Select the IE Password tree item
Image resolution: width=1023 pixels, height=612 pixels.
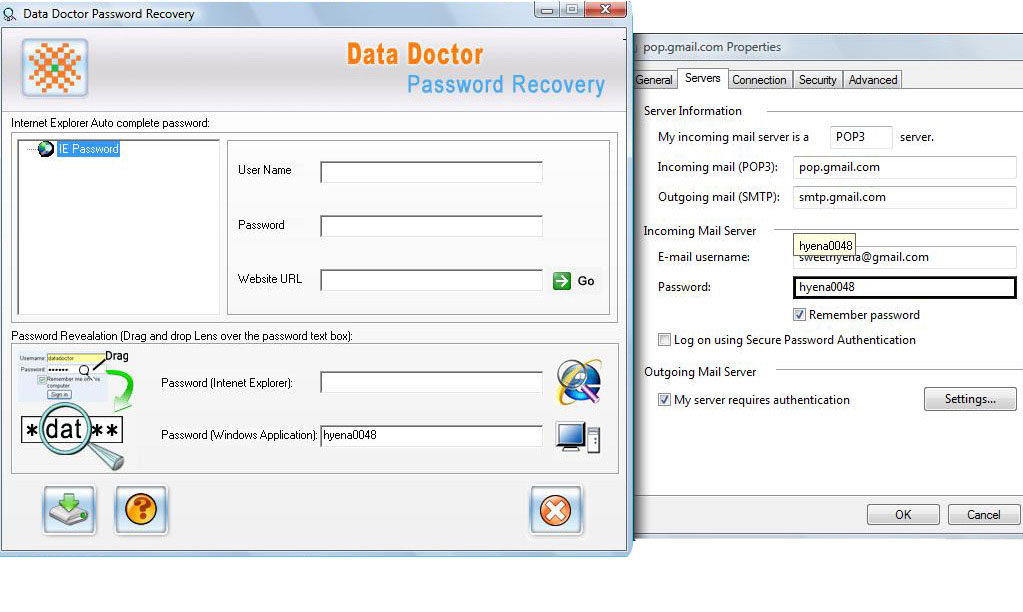[x=88, y=149]
